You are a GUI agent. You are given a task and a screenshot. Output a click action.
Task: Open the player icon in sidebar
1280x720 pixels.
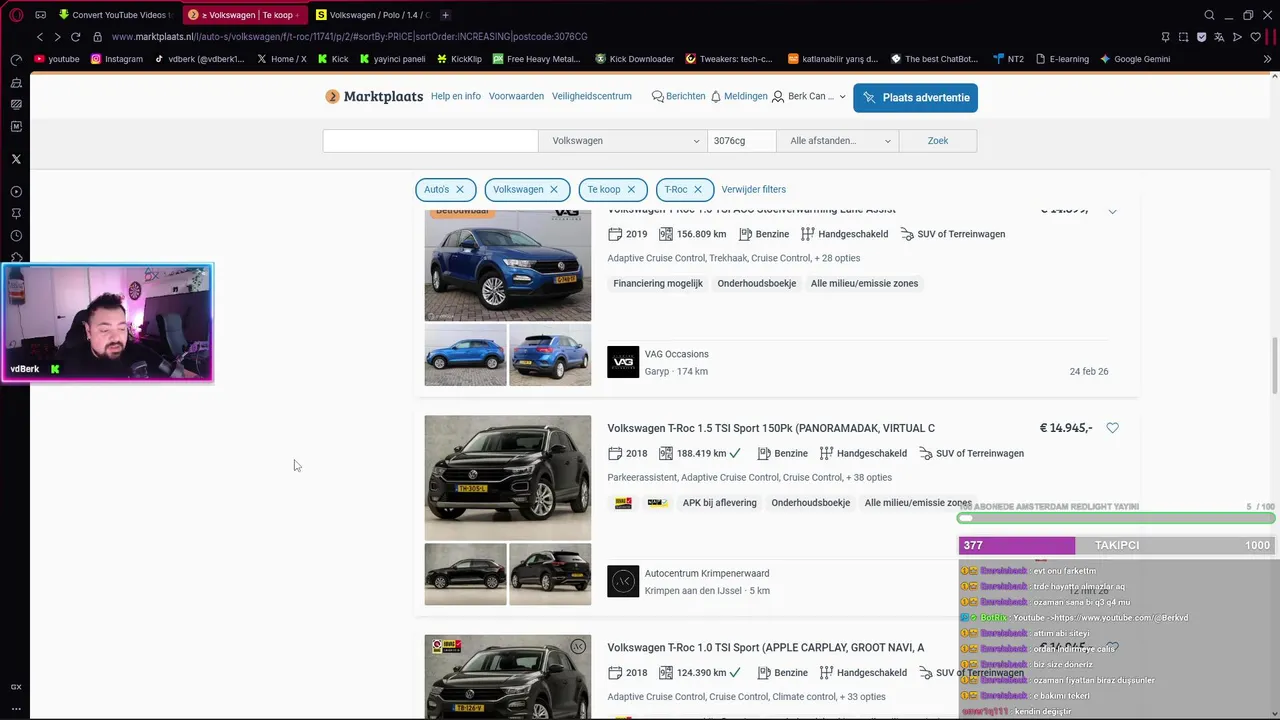[x=16, y=192]
